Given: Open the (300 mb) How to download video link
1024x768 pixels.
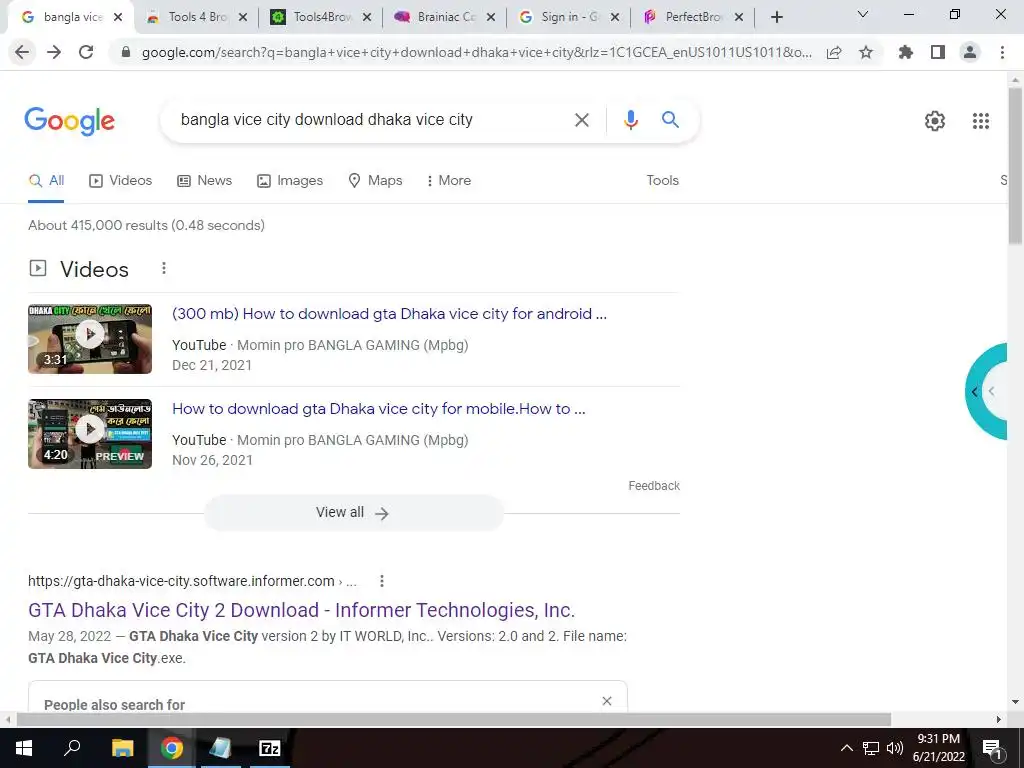Looking at the screenshot, I should 389,314.
